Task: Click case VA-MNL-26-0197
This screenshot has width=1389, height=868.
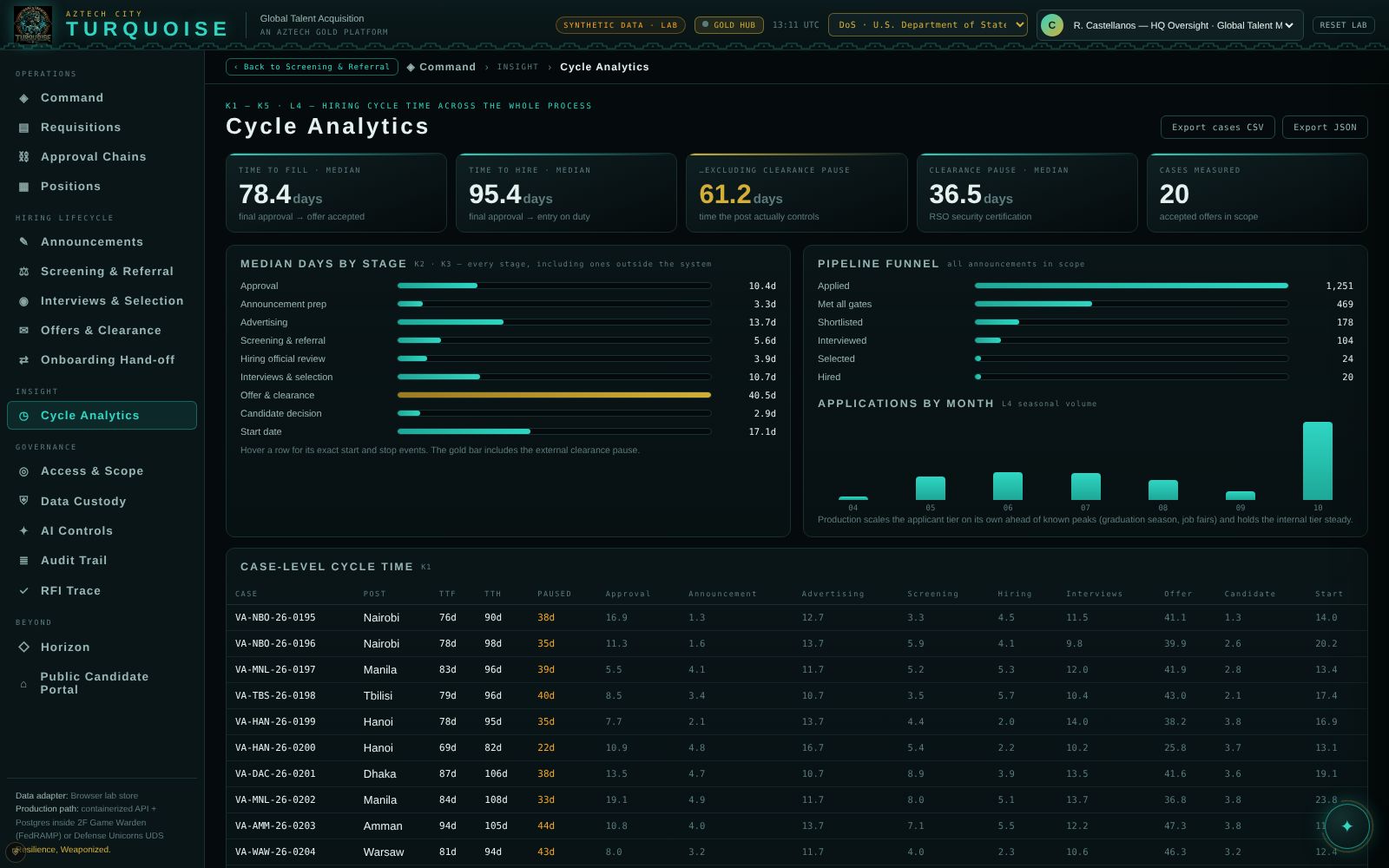Action: coord(275,670)
